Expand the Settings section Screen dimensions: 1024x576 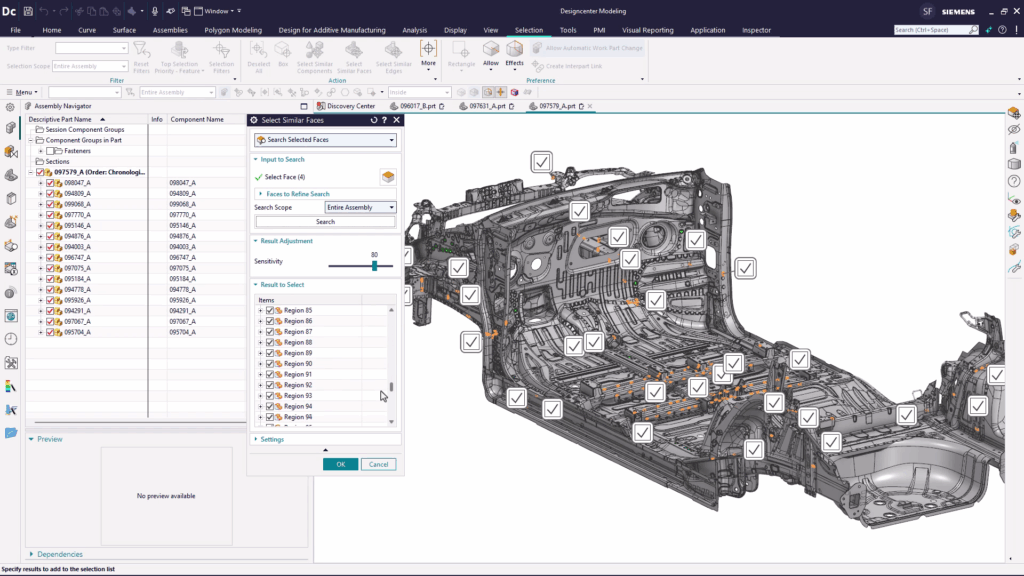tap(271, 439)
